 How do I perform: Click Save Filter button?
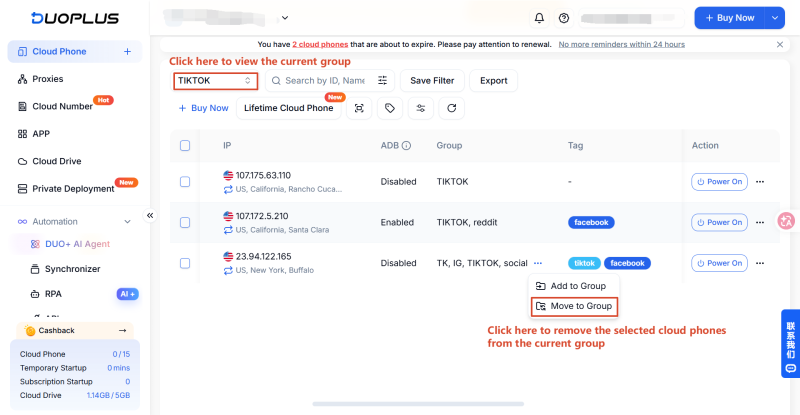point(432,81)
